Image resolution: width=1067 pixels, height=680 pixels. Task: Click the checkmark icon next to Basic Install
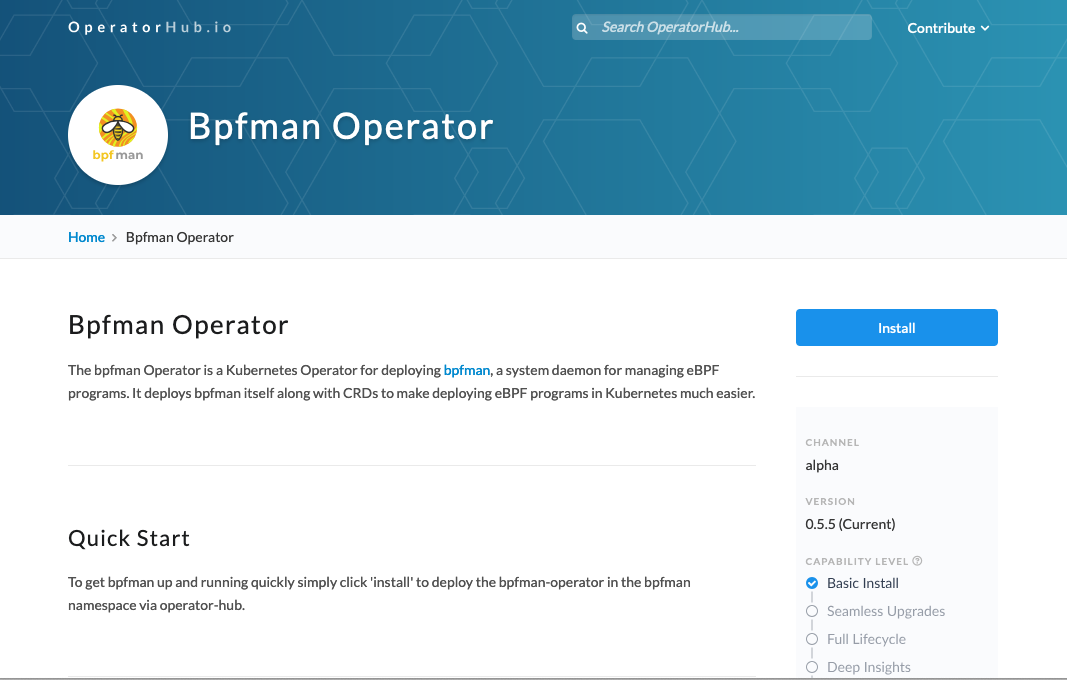click(811, 583)
